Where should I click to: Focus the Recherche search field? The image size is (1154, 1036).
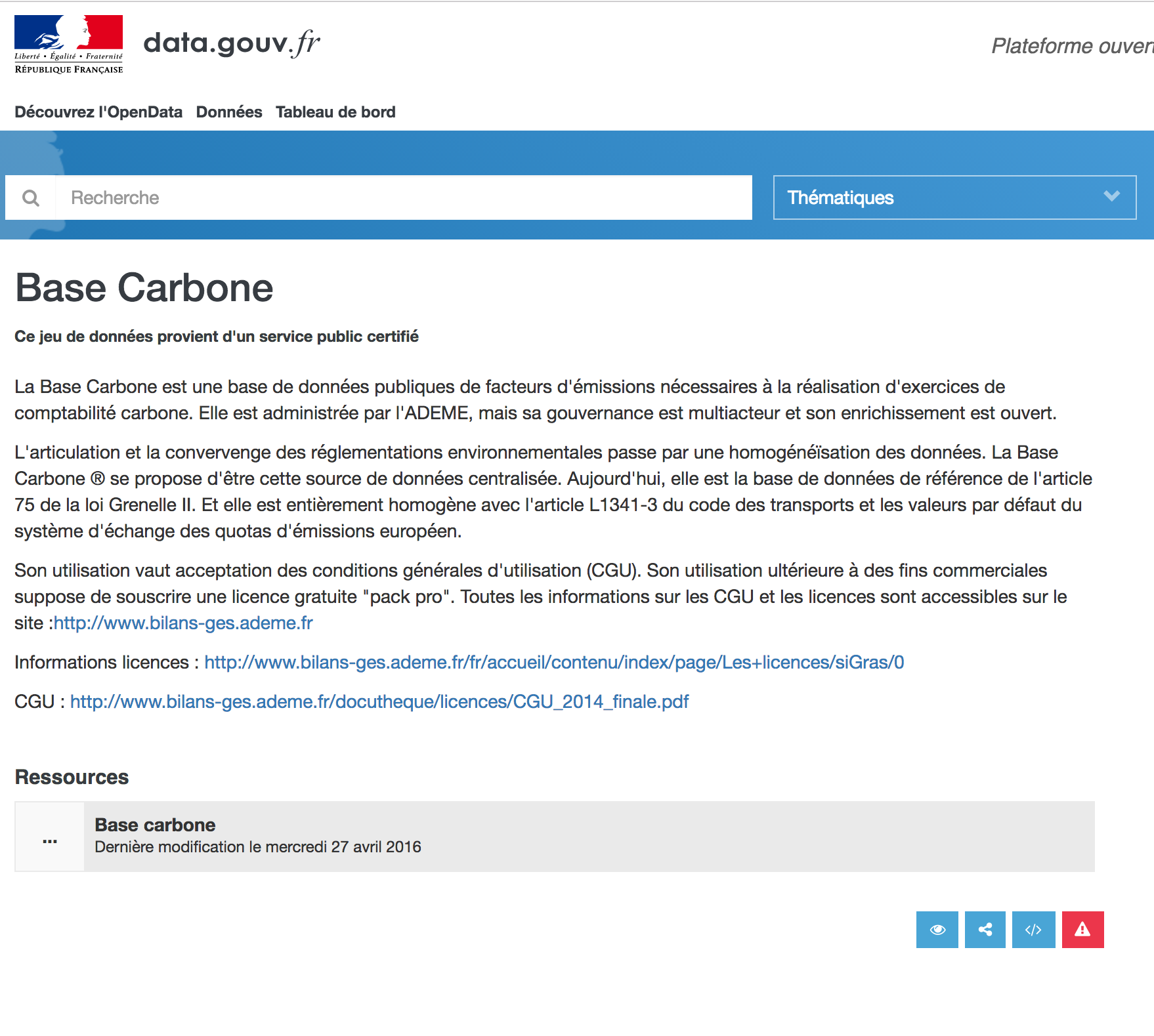(x=403, y=197)
